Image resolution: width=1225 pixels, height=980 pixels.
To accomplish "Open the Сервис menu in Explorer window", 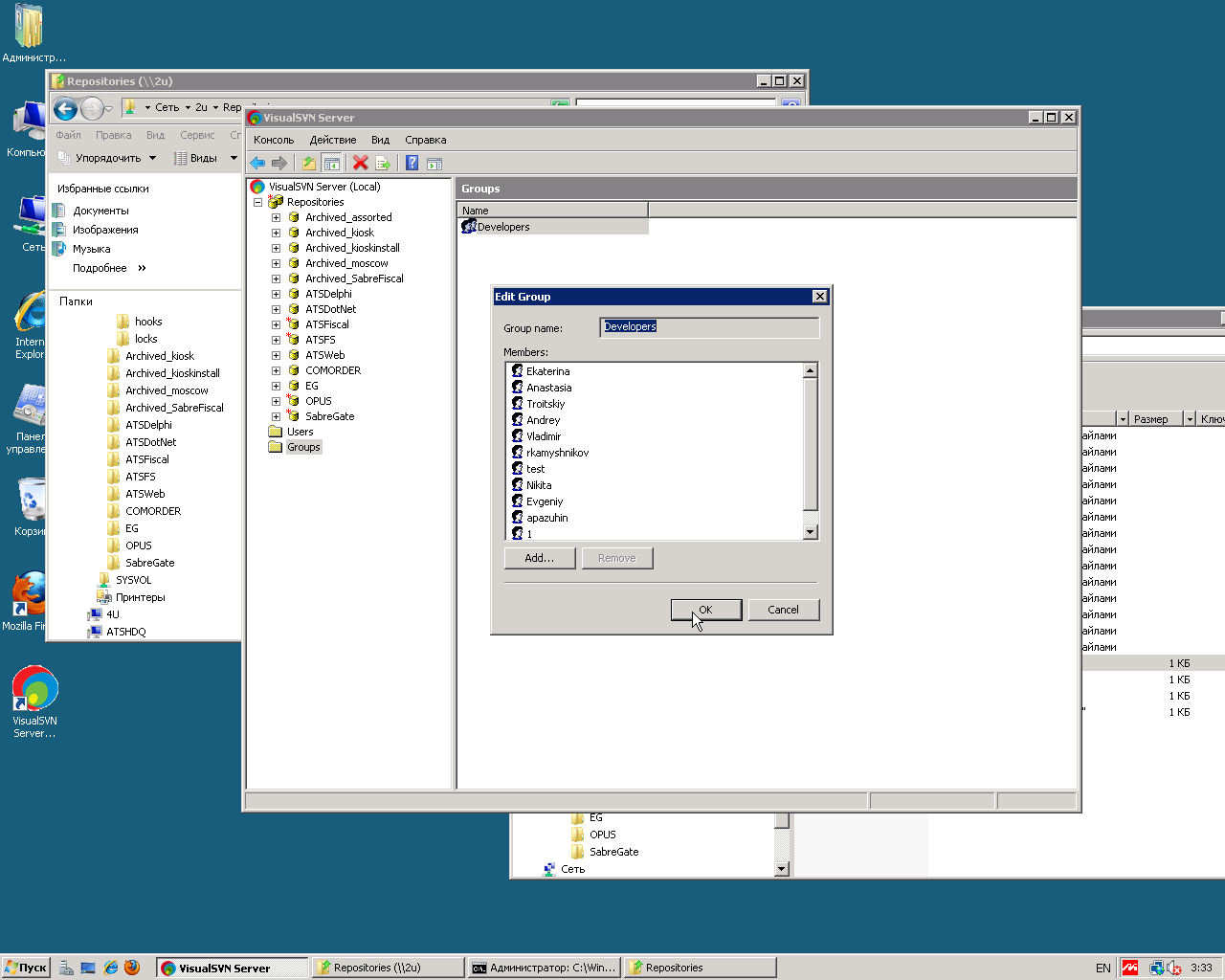I will coord(197,135).
